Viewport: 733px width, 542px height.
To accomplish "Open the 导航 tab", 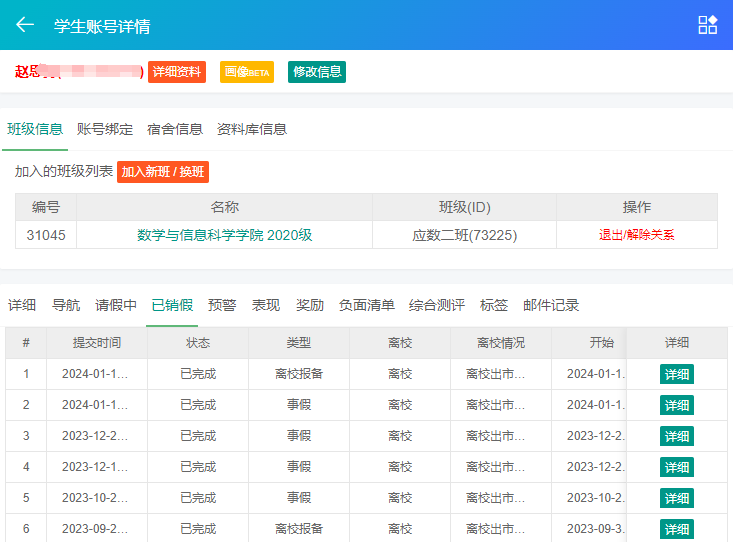I will [x=66, y=305].
